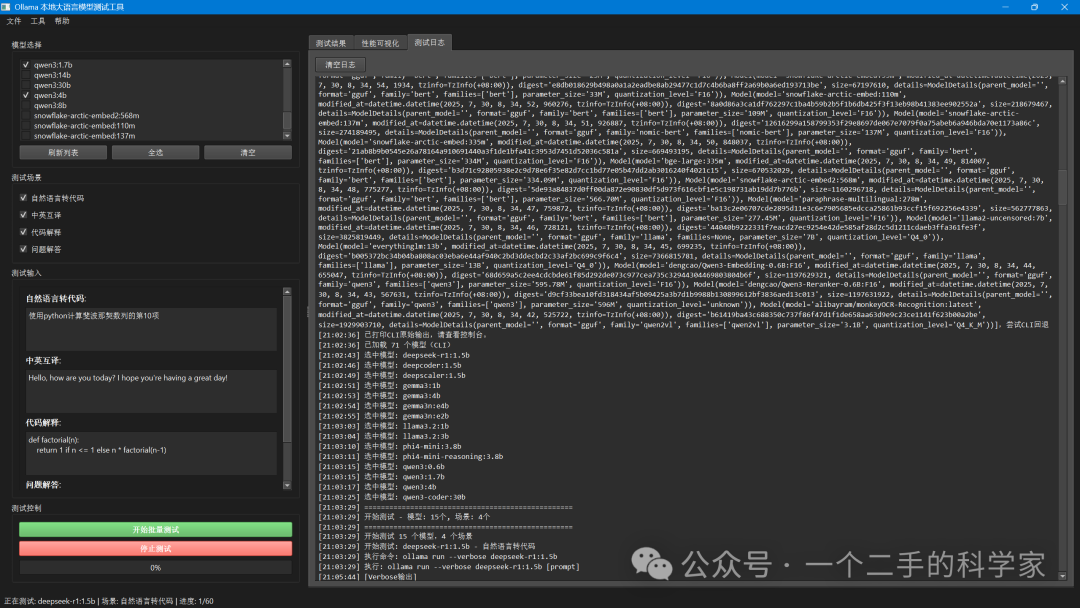Open the 文件 menu
Screen dimensions: 1080x608
(x=14, y=21)
